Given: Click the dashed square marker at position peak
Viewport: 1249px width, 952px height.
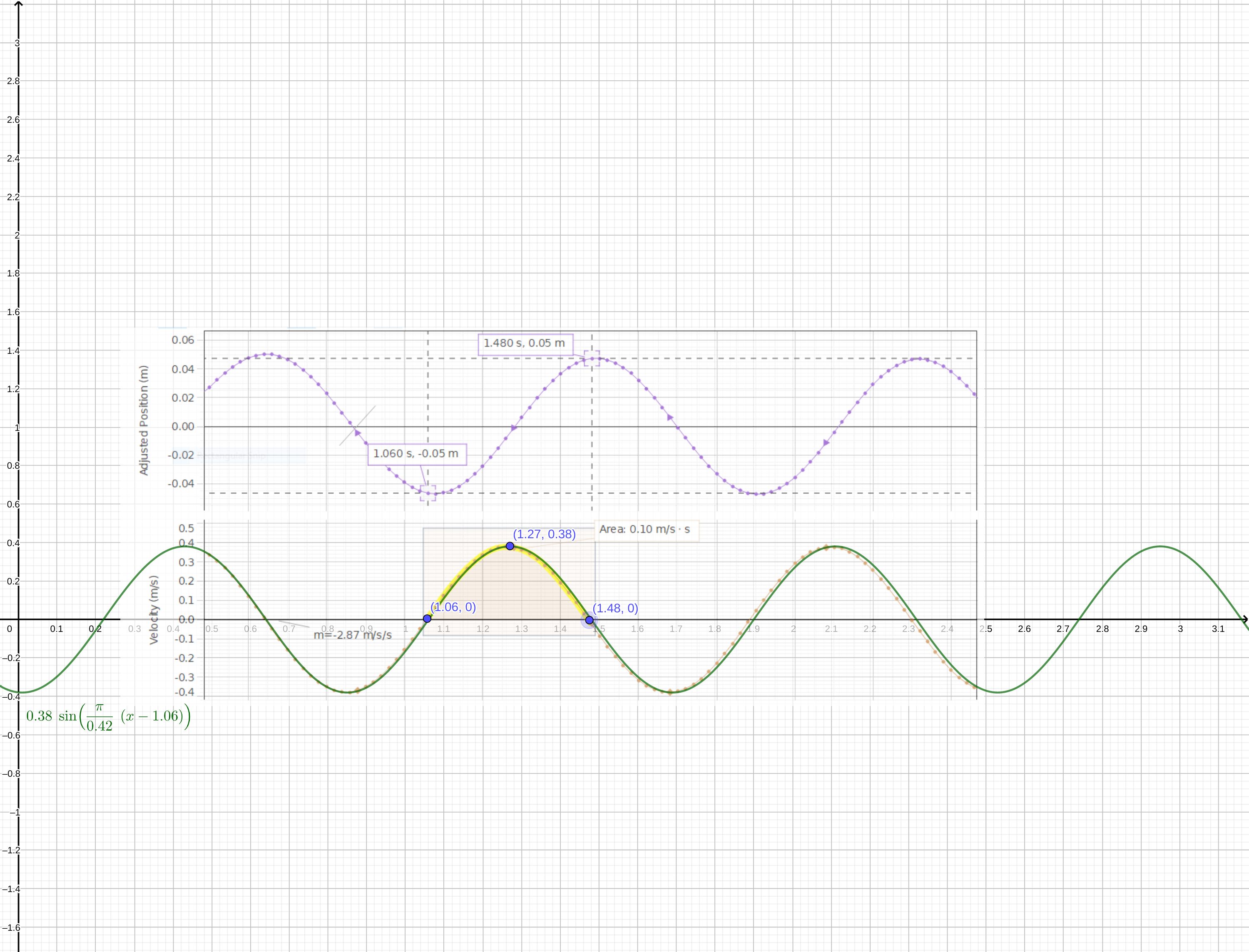Looking at the screenshot, I should tap(592, 359).
